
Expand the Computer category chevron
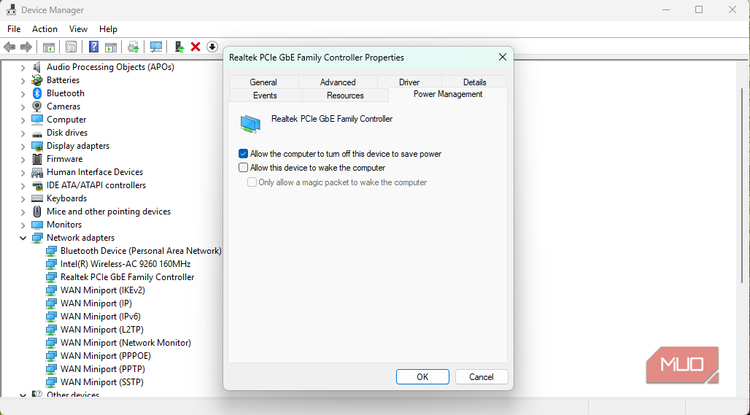pyautogui.click(x=23, y=120)
